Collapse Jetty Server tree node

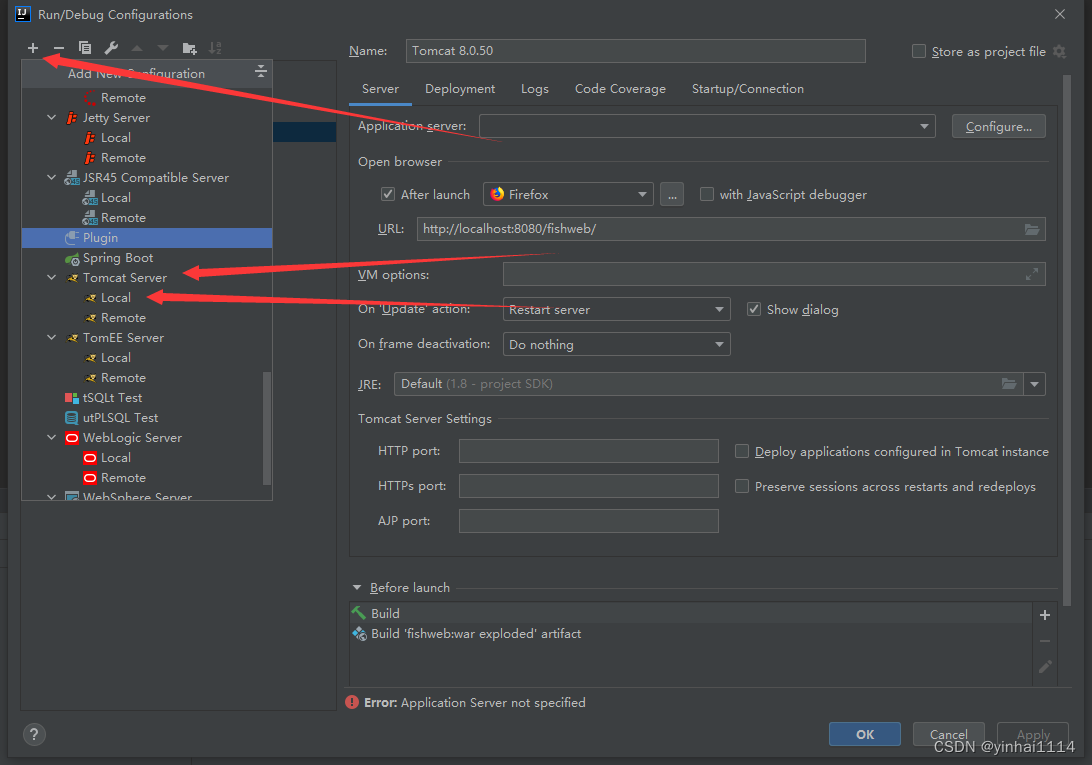(52, 118)
